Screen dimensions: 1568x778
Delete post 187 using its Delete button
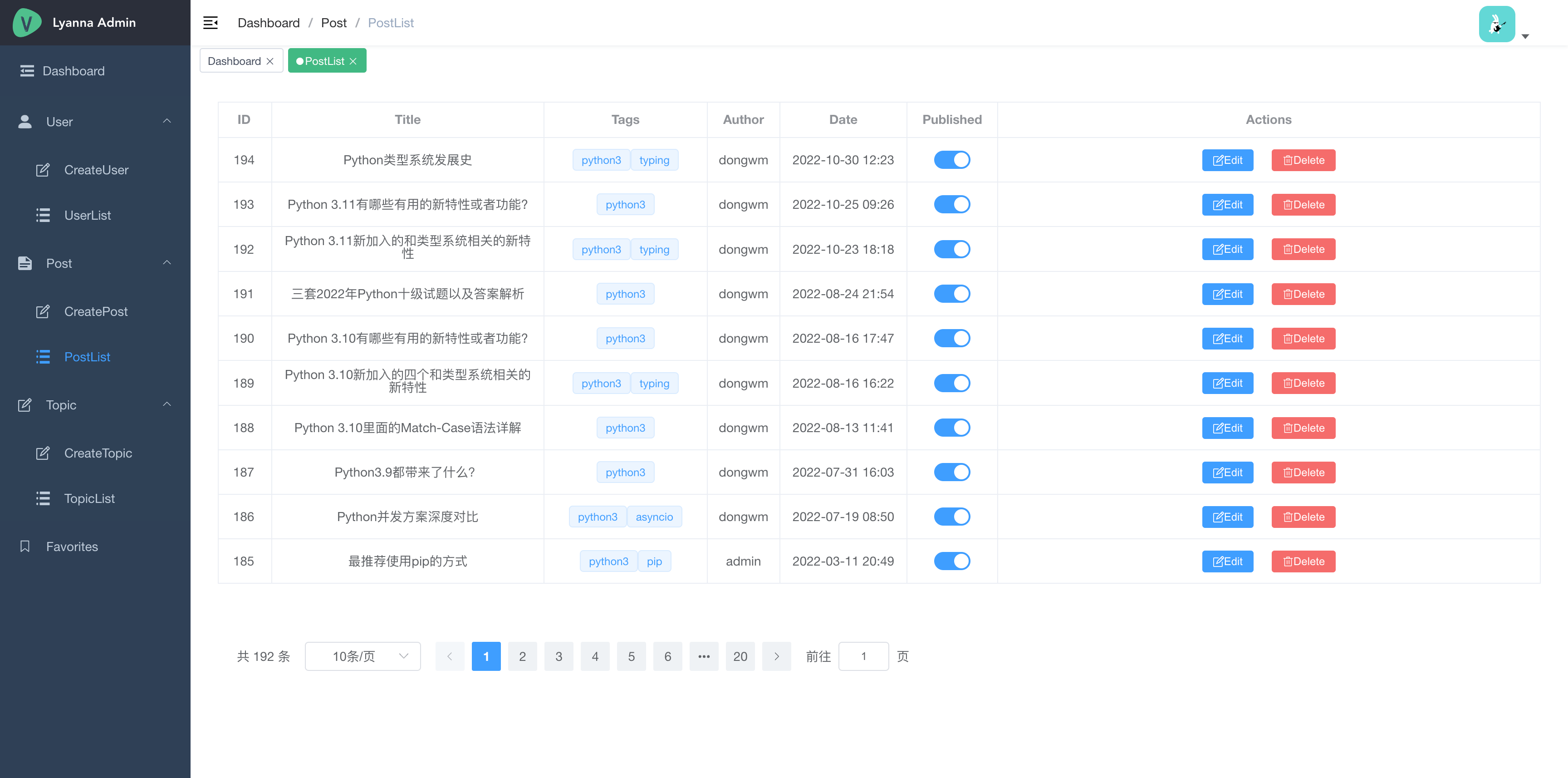tap(1303, 472)
